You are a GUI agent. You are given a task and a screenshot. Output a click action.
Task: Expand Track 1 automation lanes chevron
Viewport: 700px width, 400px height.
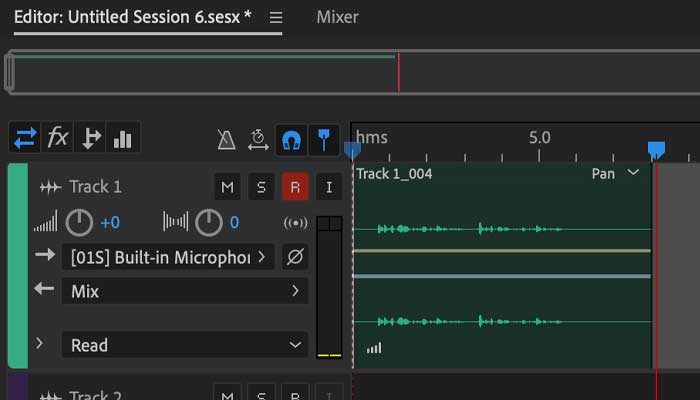click(39, 343)
